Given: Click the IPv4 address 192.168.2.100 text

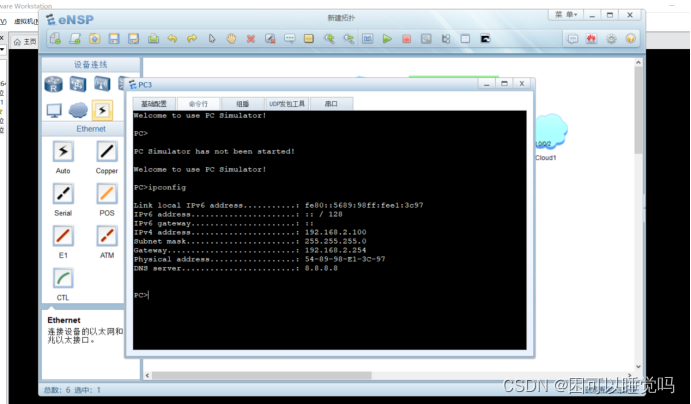Looking at the screenshot, I should click(x=335, y=232).
